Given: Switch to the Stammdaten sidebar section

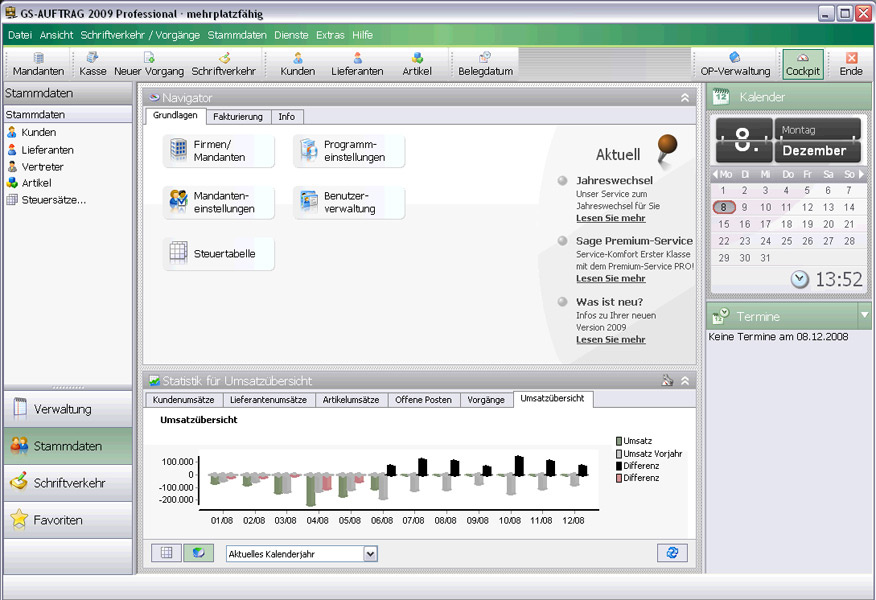Looking at the screenshot, I should pyautogui.click(x=68, y=446).
